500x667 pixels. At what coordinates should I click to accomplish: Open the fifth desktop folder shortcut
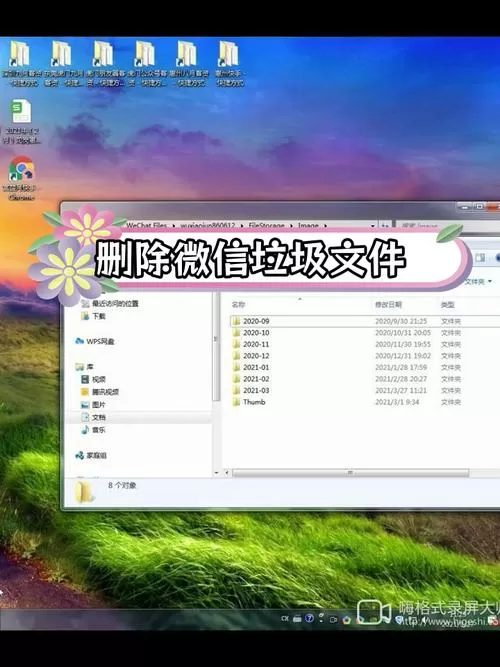[x=187, y=64]
